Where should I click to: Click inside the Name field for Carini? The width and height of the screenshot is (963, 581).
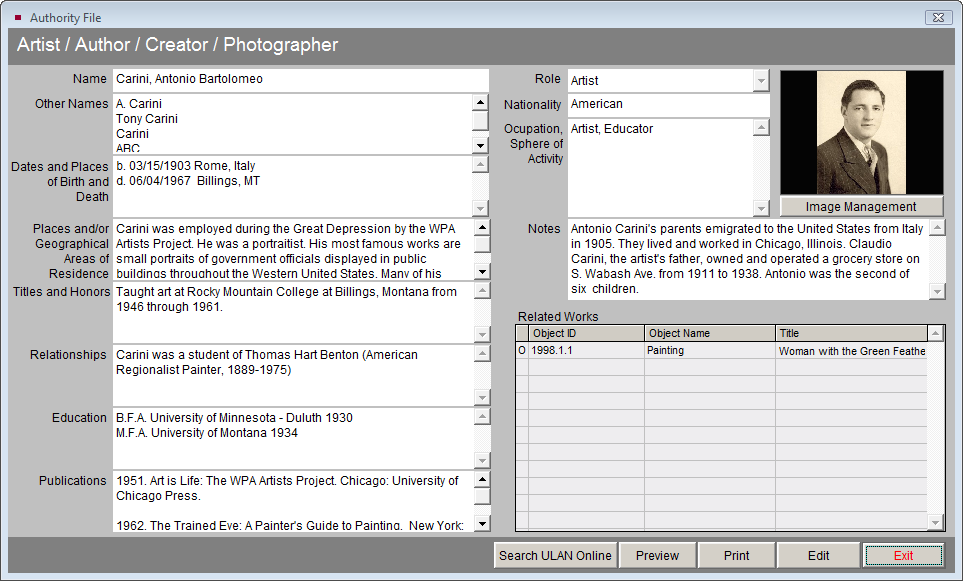coord(300,79)
